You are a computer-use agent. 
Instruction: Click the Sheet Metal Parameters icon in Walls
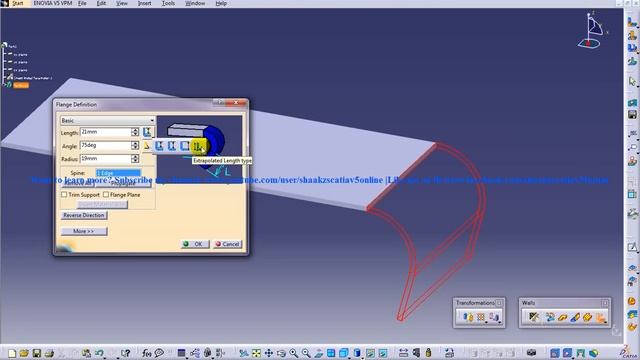click(x=533, y=317)
